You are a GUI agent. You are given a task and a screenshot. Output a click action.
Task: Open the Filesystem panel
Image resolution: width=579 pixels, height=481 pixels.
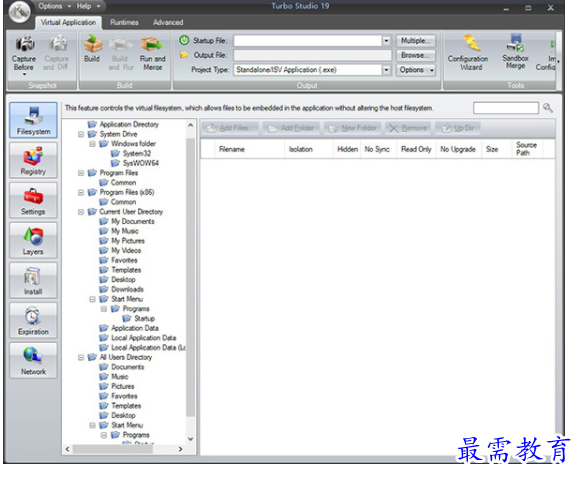click(x=33, y=120)
